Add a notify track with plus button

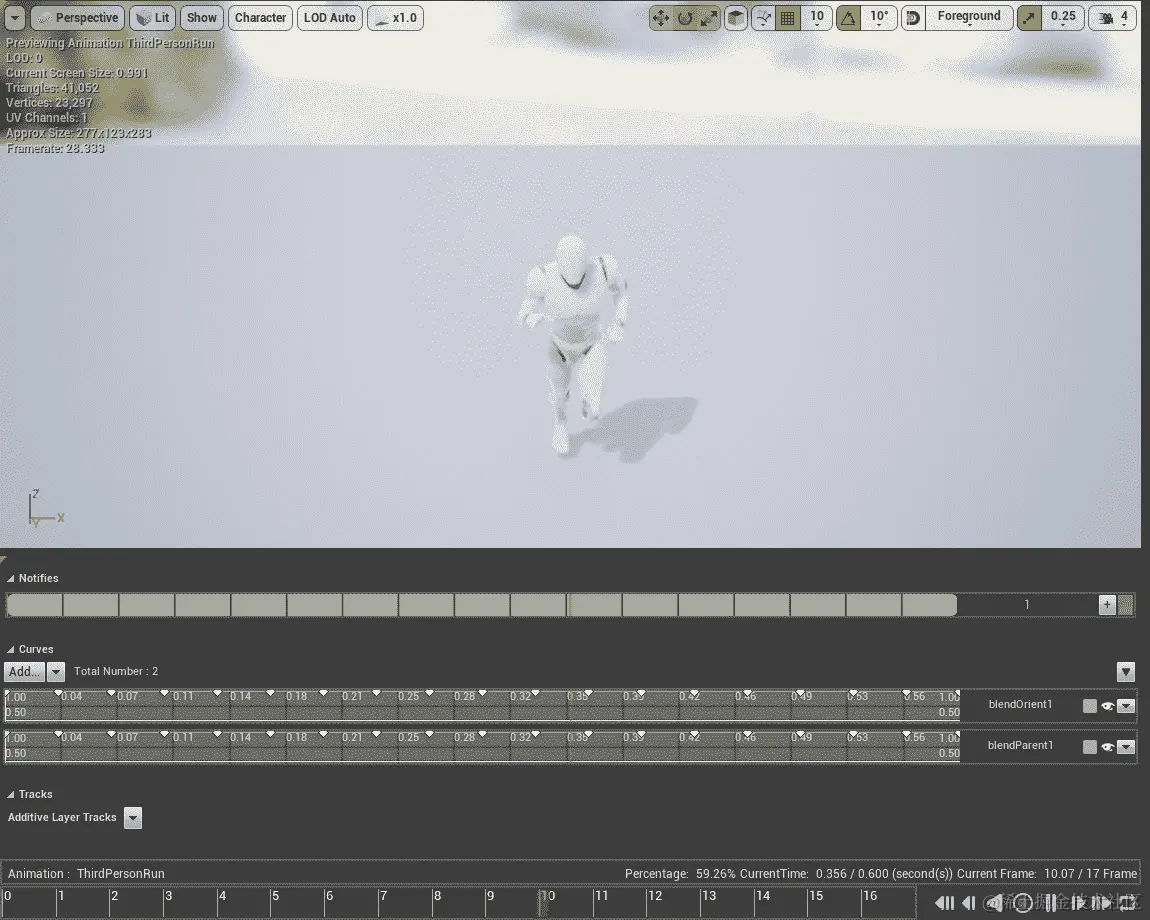[x=1107, y=605]
